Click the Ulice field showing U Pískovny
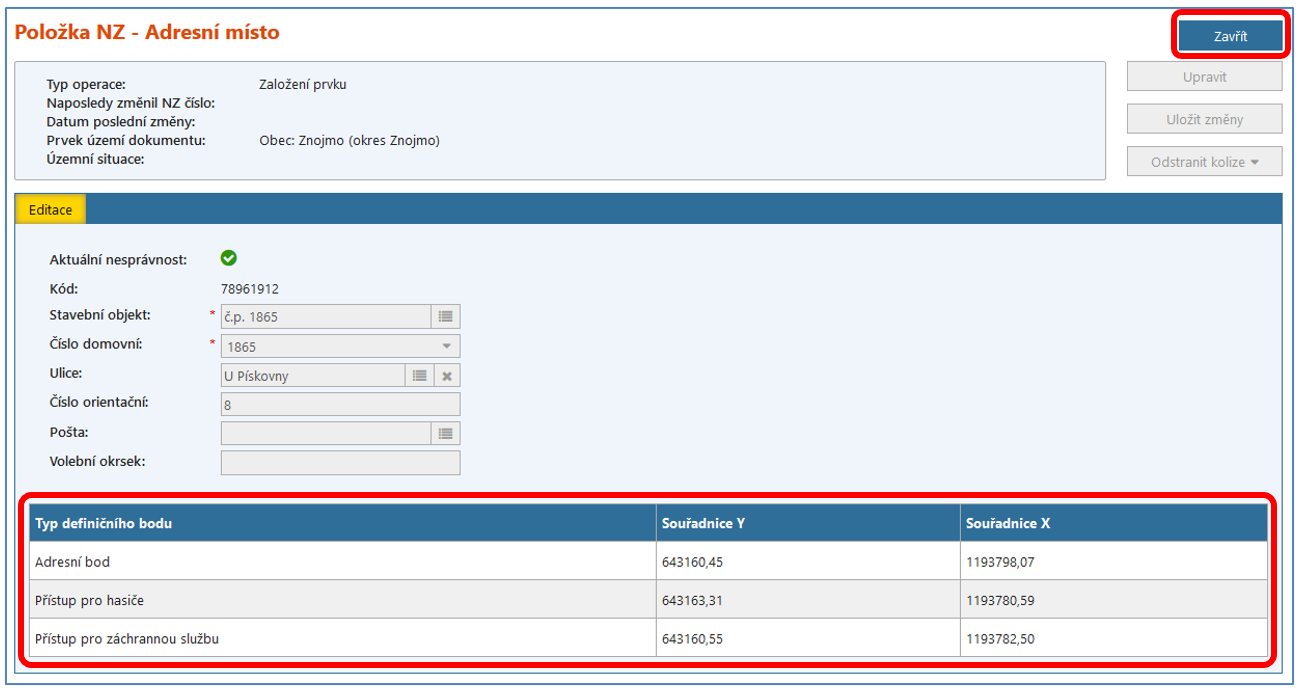The height and width of the screenshot is (692, 1302). coord(312,376)
